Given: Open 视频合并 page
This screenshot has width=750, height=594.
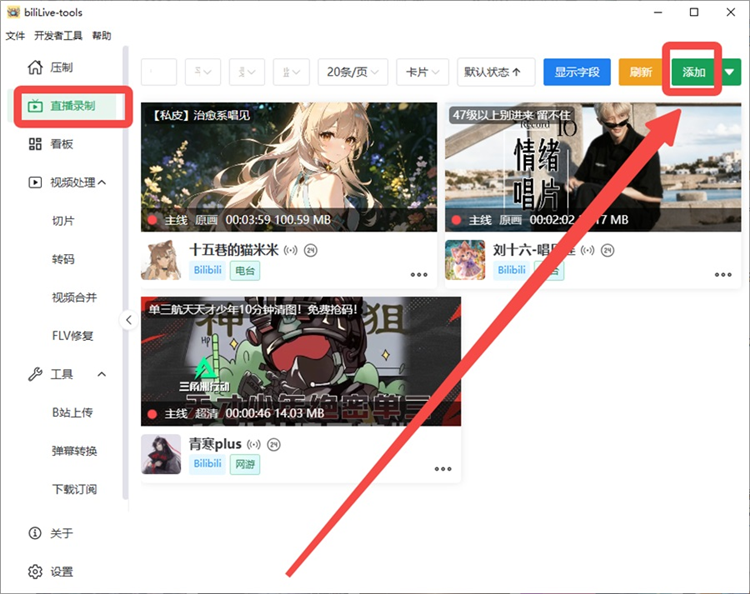Looking at the screenshot, I should pyautogui.click(x=74, y=297).
